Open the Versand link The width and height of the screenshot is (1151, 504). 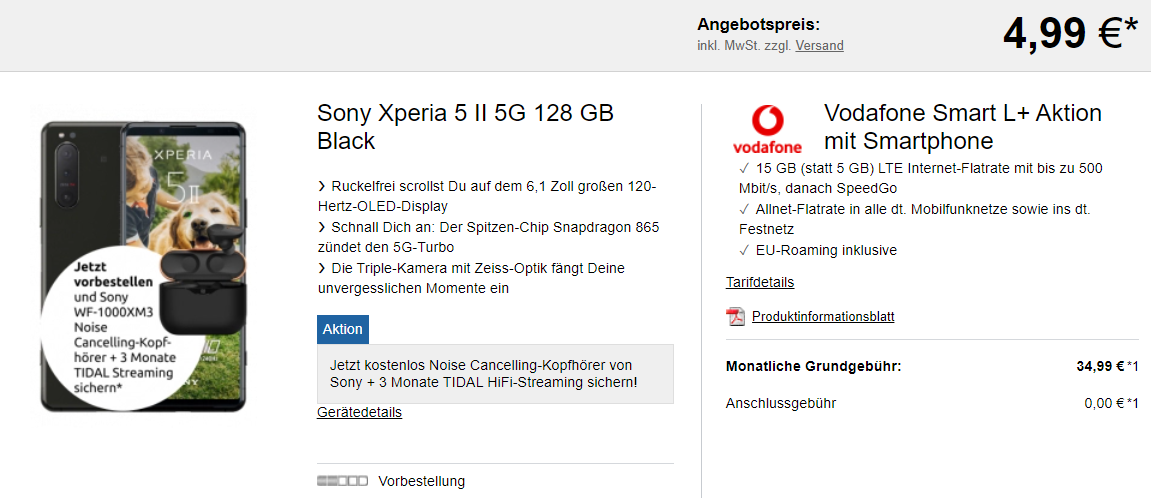click(x=819, y=45)
